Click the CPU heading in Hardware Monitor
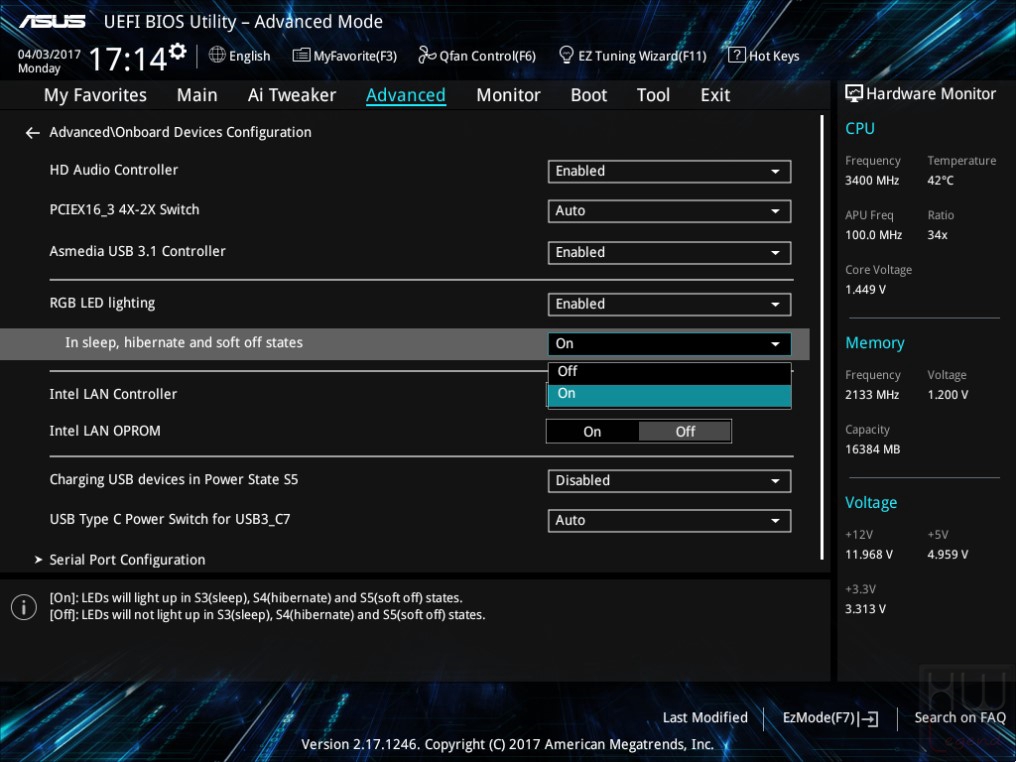 pos(860,128)
